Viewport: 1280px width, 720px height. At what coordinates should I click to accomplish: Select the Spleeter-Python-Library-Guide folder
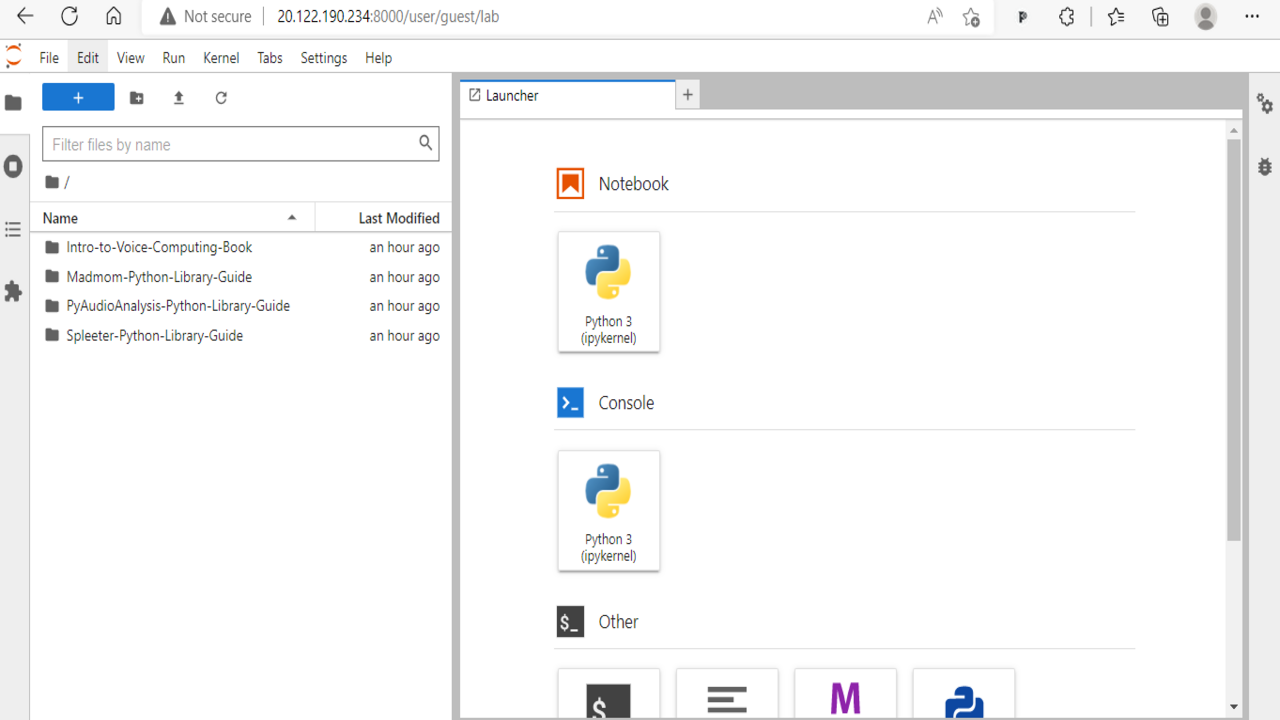coord(241,336)
